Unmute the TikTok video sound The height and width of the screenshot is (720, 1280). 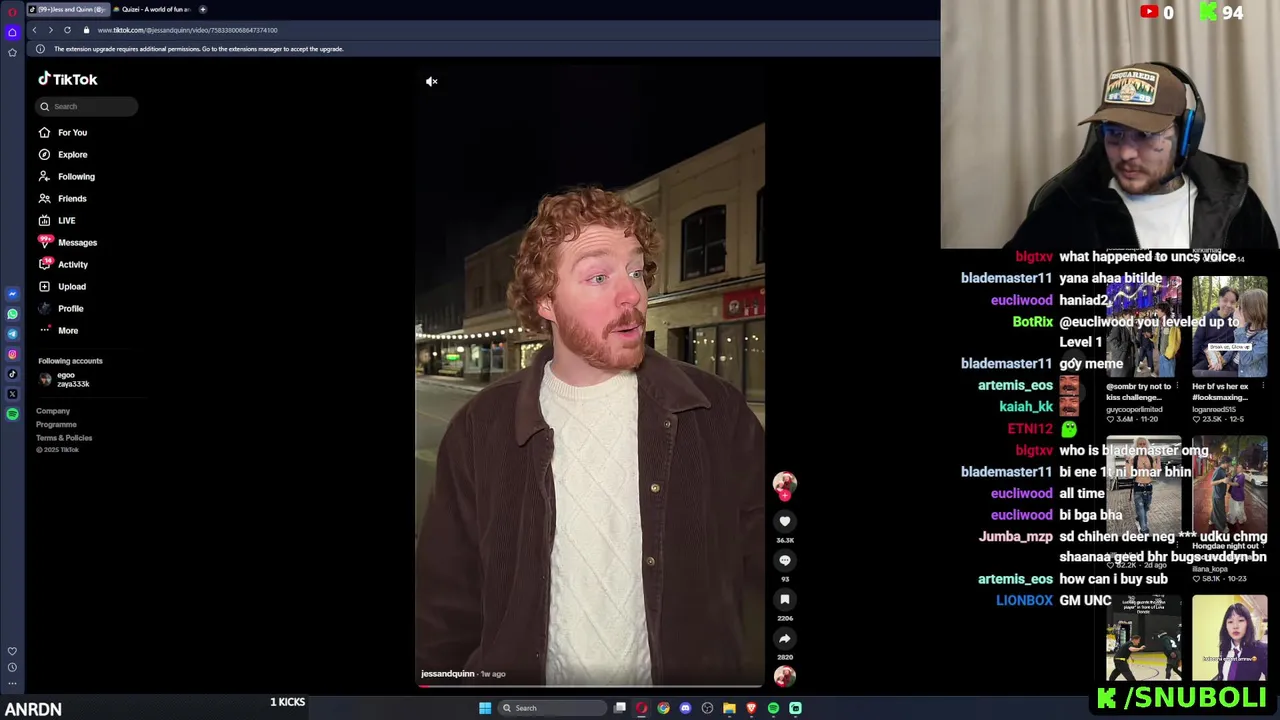431,81
